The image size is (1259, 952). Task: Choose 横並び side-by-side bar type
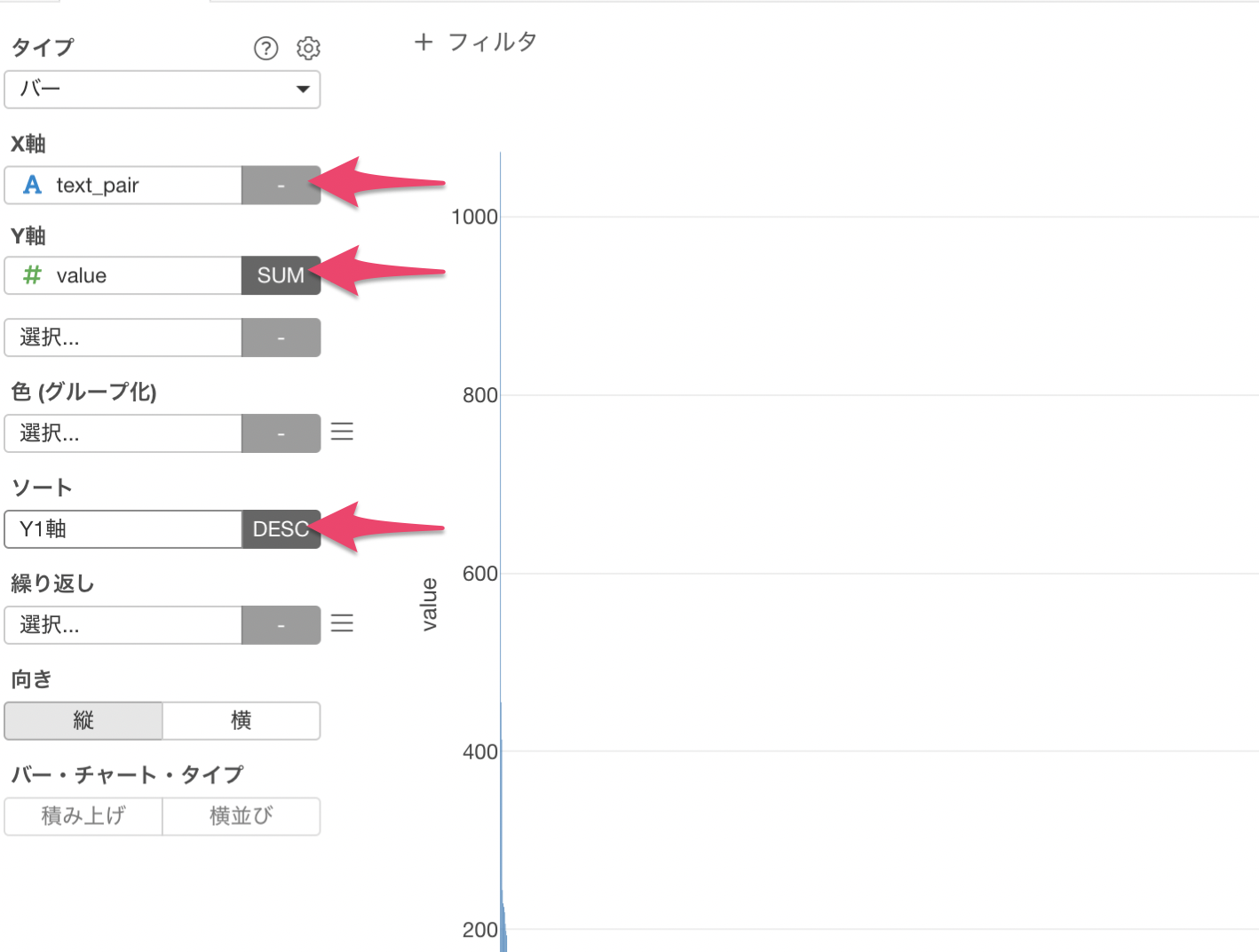242,816
